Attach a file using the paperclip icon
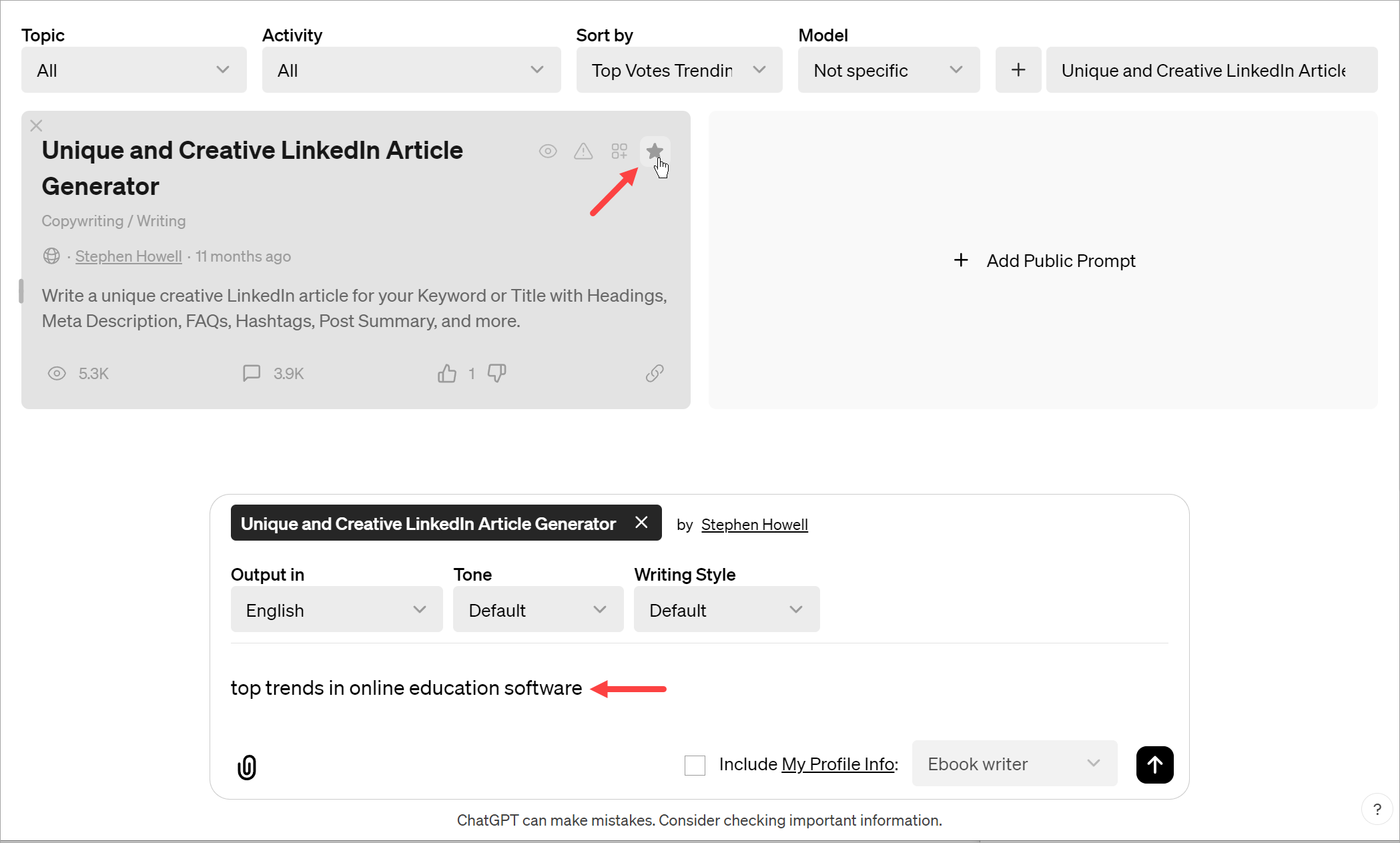 coord(246,766)
